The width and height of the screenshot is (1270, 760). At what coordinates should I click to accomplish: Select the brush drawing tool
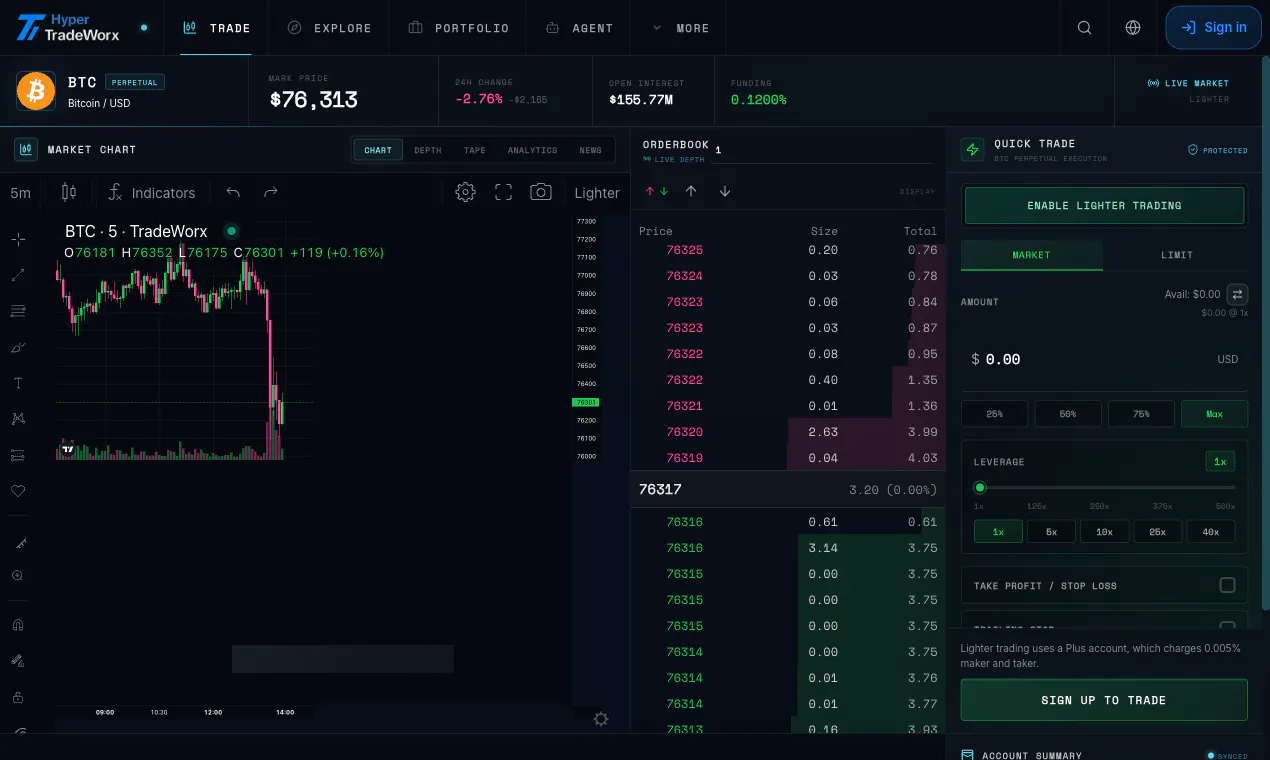click(18, 347)
